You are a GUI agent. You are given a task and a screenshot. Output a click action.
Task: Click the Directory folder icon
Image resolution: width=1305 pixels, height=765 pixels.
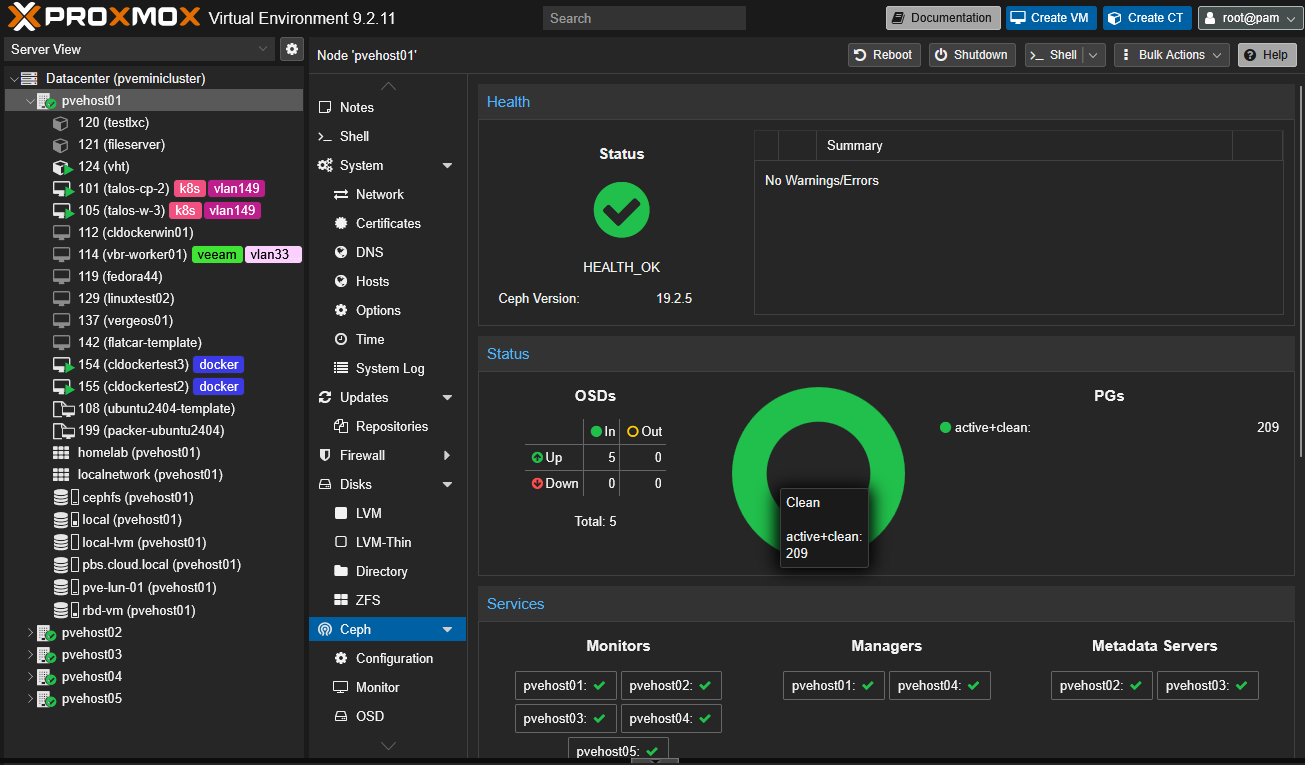341,571
